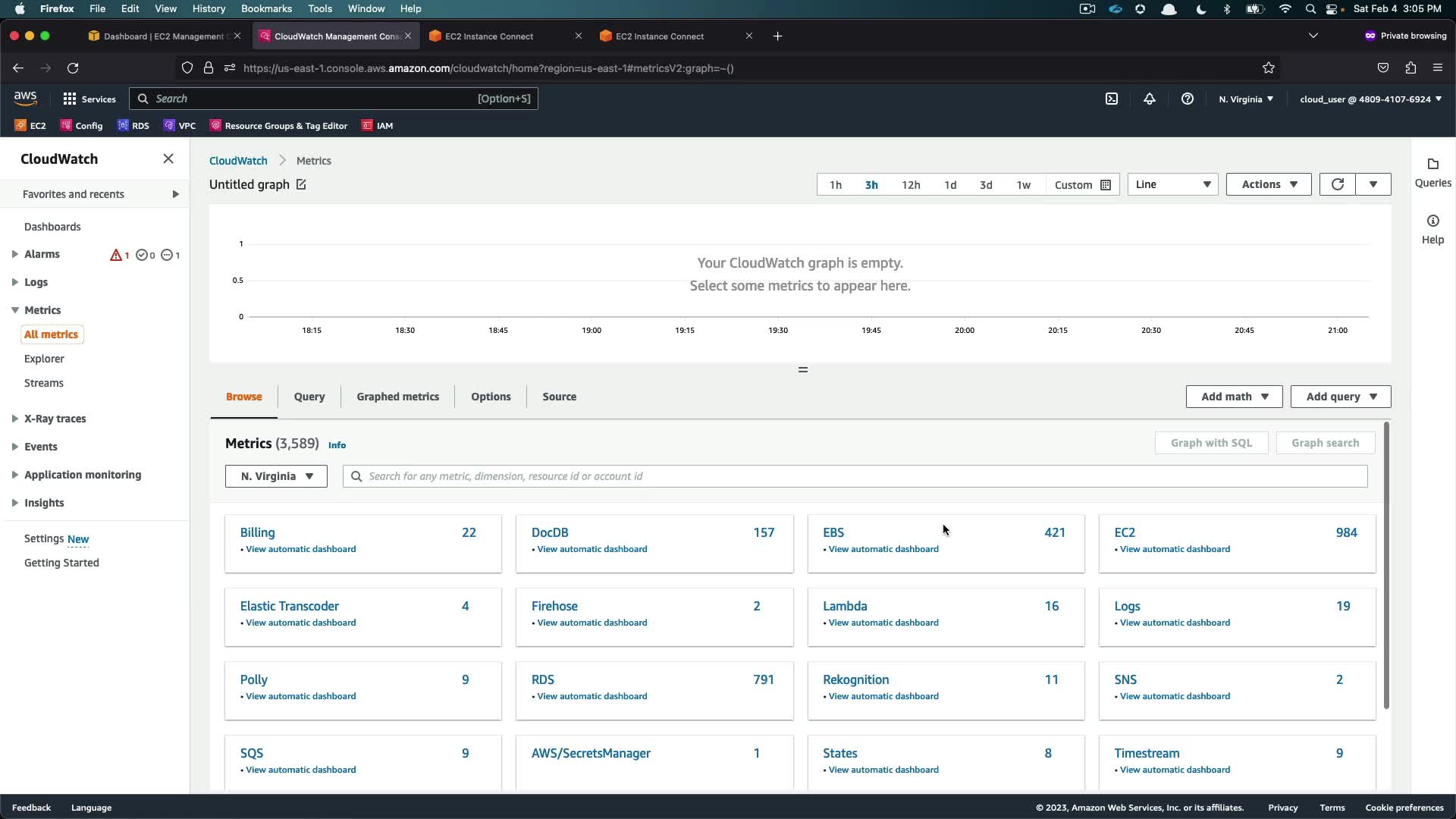Click the edit graph title pencil icon
The height and width of the screenshot is (819, 1456).
pos(301,184)
